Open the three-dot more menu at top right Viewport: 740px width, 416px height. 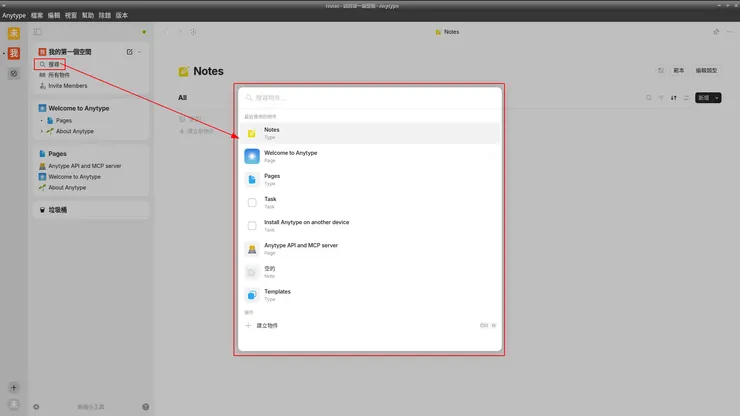730,32
